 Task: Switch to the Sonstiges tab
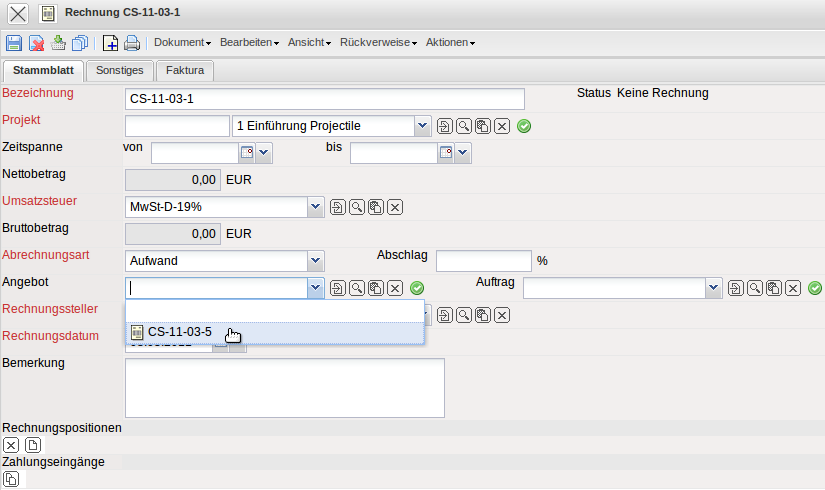(x=119, y=70)
